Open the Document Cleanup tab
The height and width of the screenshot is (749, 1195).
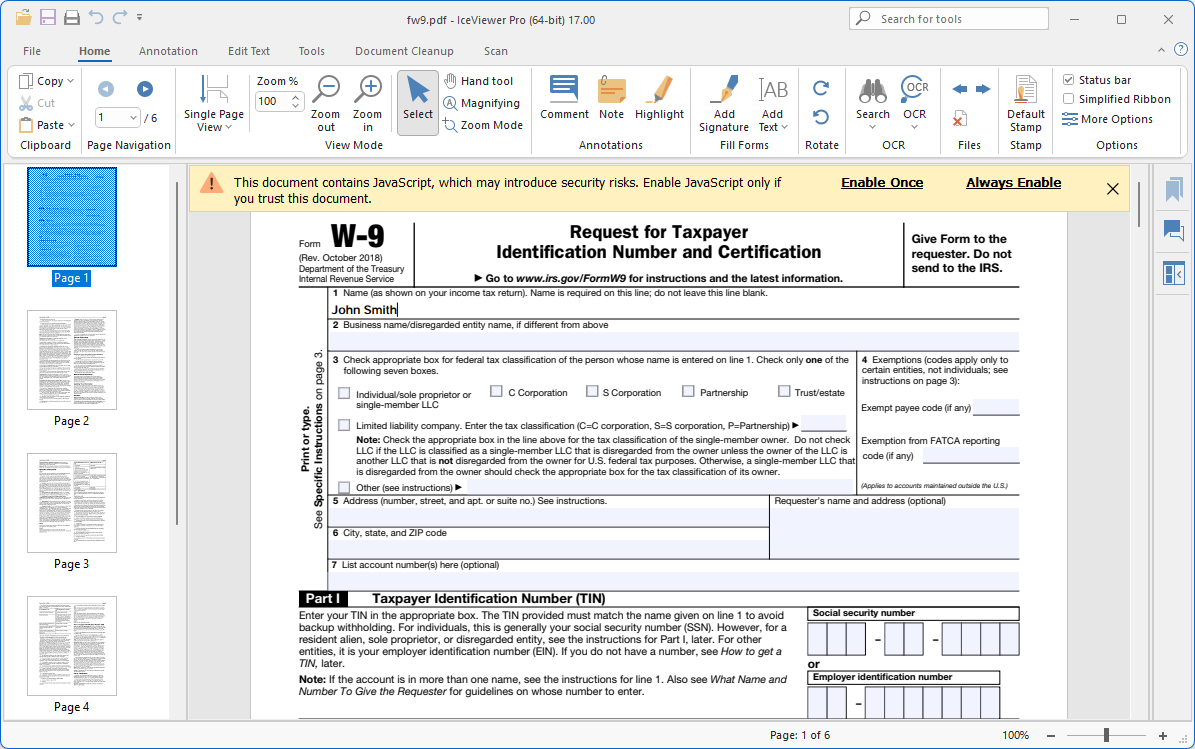pos(404,51)
